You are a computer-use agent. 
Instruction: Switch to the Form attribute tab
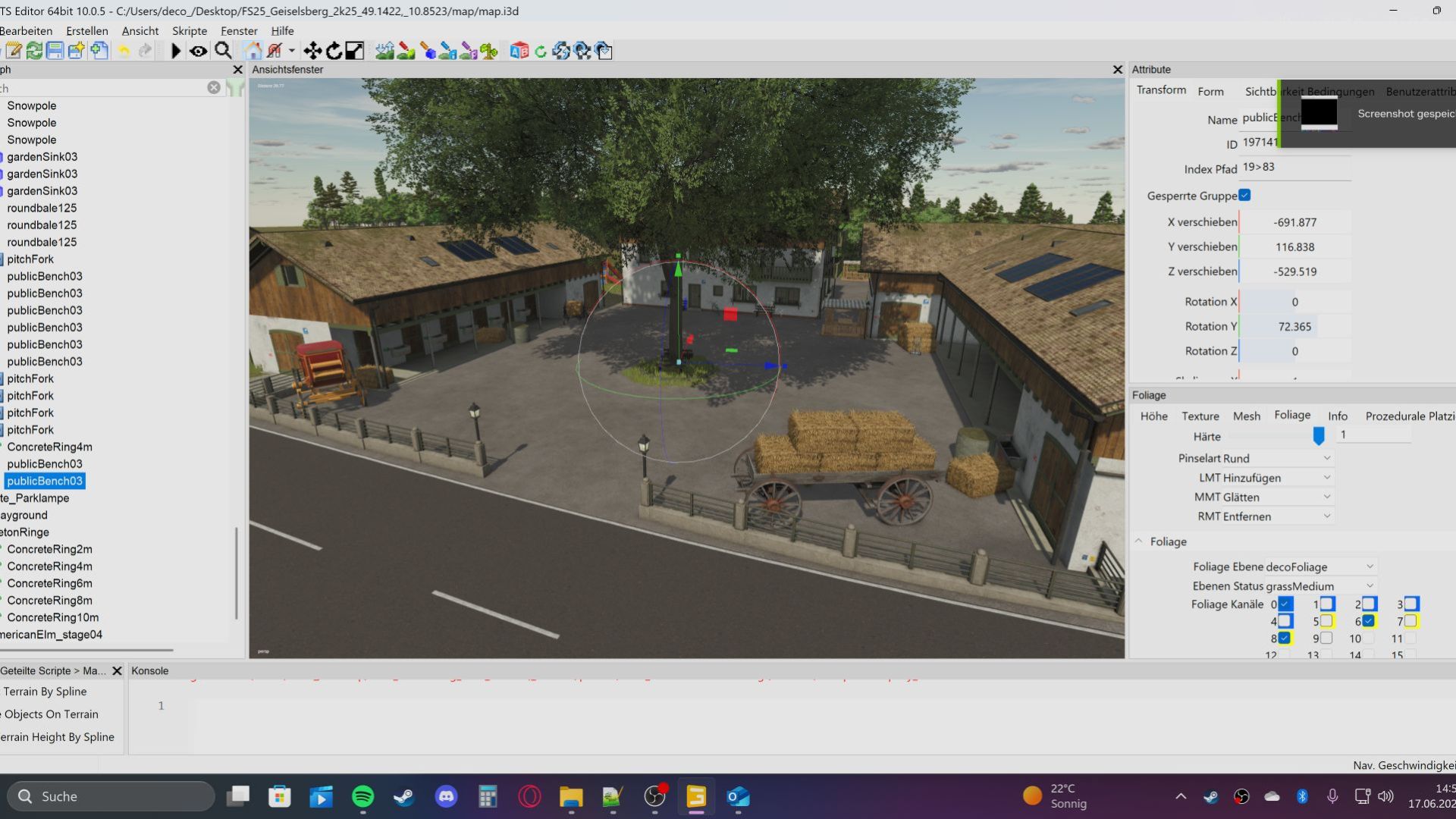point(1210,91)
